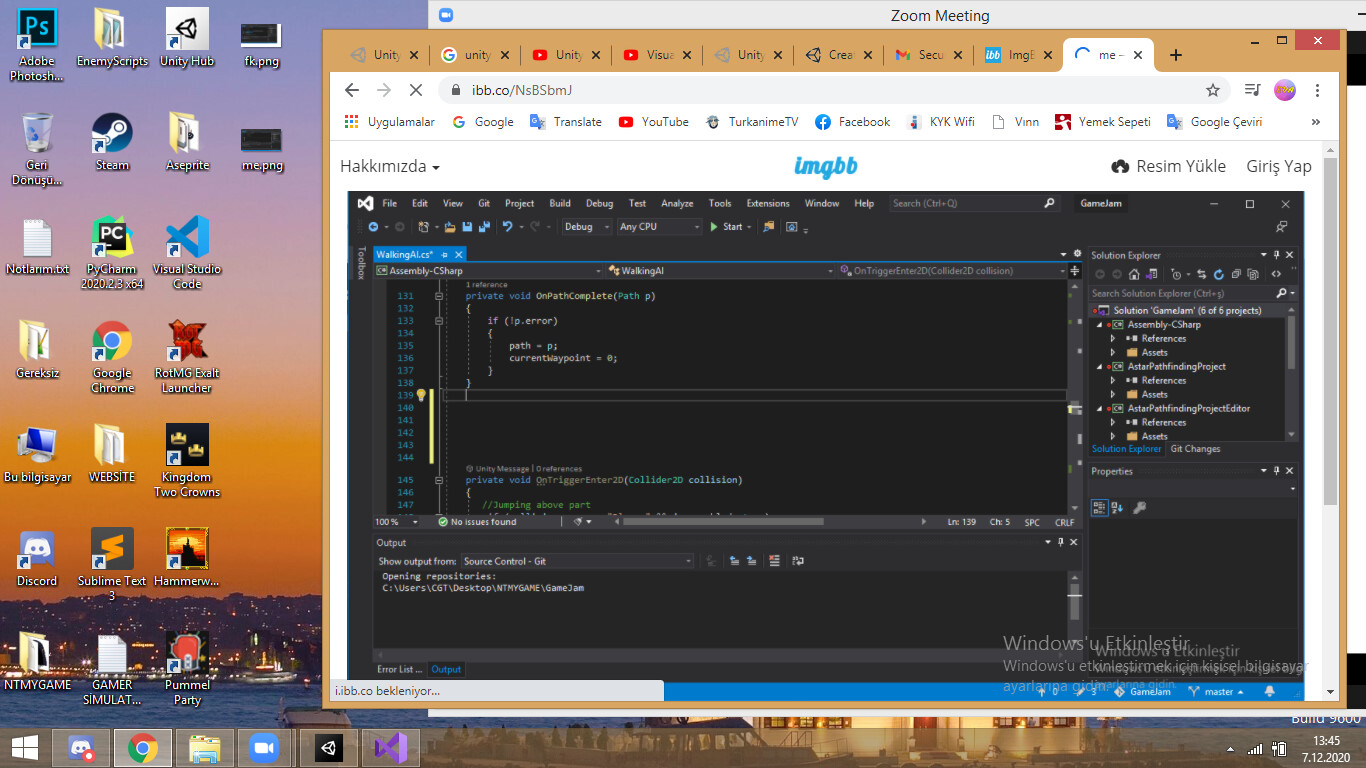Open YouTube bookmark in bookmarks bar

[653, 122]
